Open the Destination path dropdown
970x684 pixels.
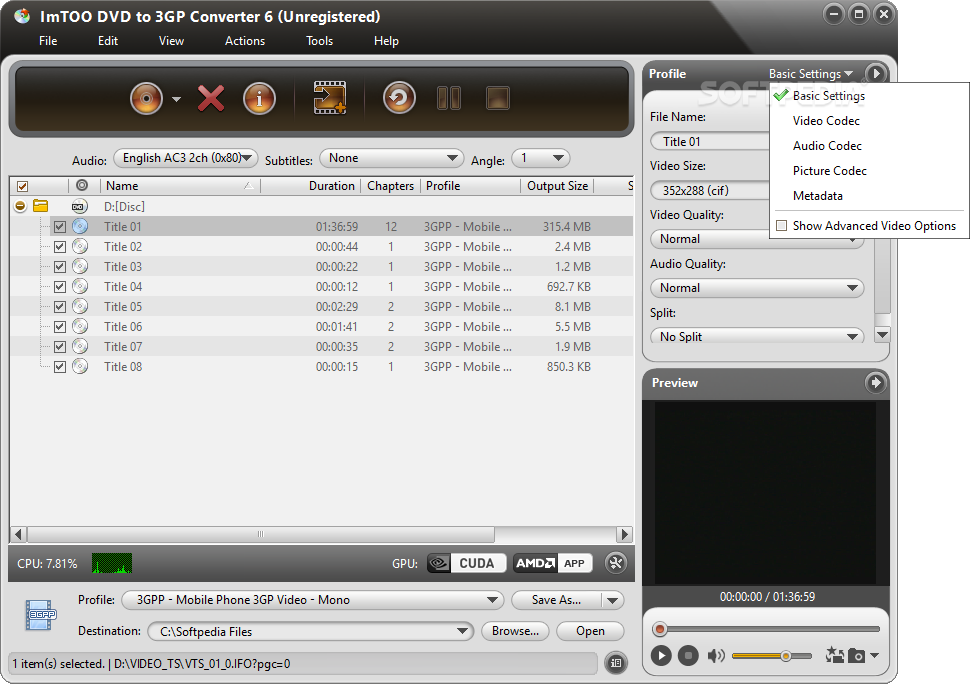coord(311,631)
